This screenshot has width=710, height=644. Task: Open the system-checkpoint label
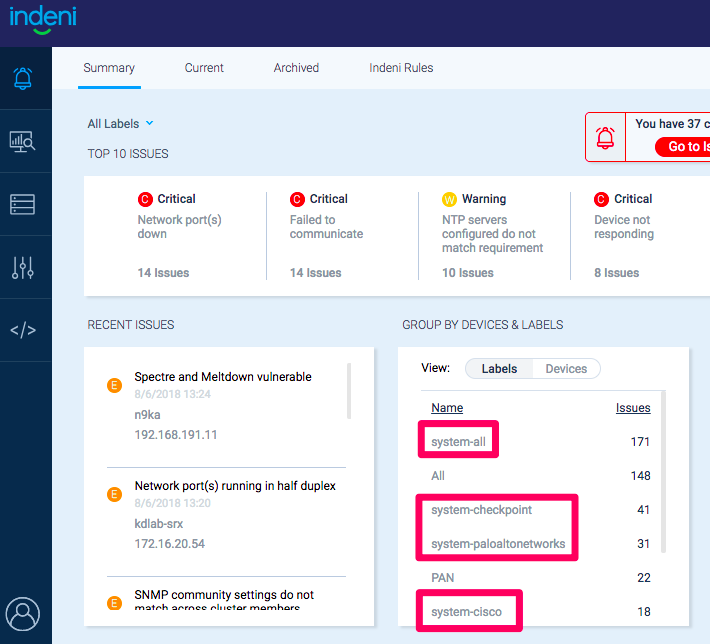481,510
